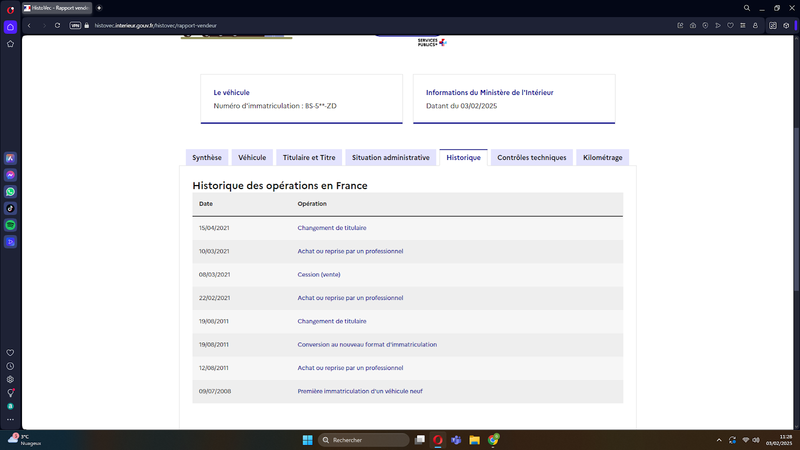Open the Windows Start menu

point(307,440)
